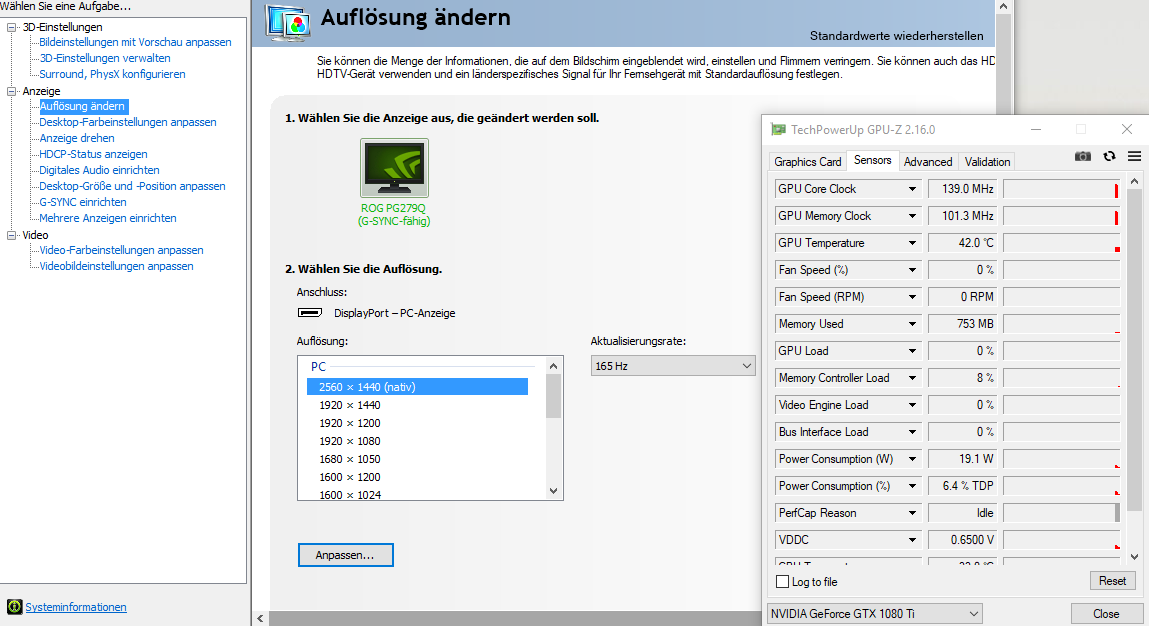1149x626 pixels.
Task: Click the GPU-Z Reset button
Action: pyautogui.click(x=1112, y=581)
